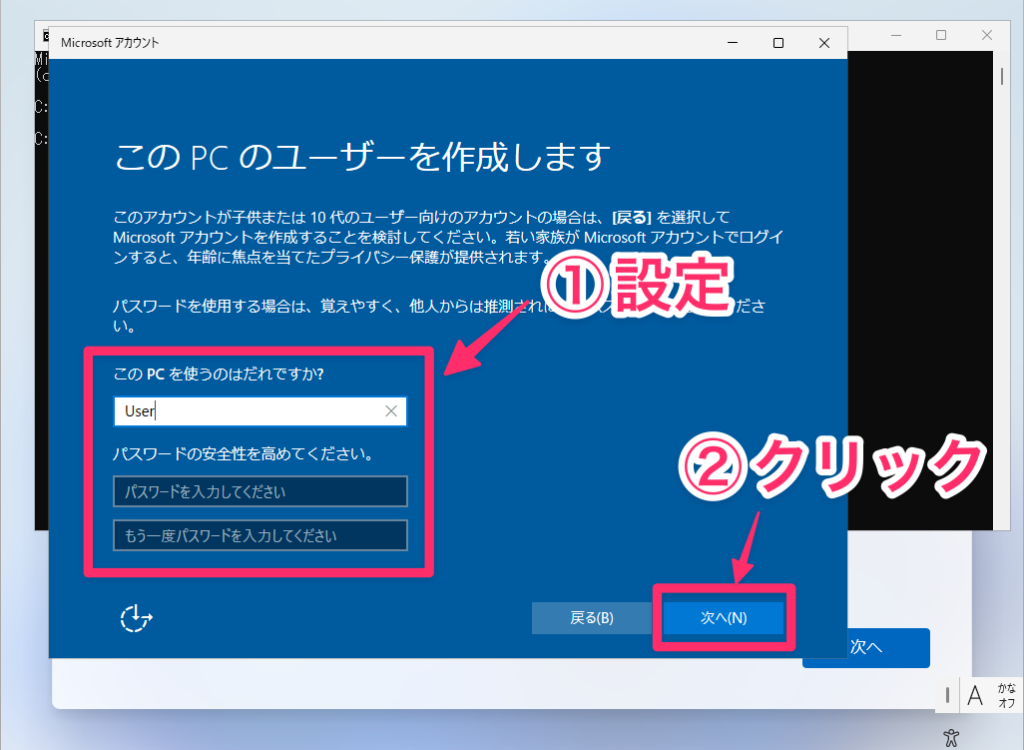Image resolution: width=1024 pixels, height=750 pixels.
Task: Clear the username field with the X icon
Action: (x=391, y=411)
